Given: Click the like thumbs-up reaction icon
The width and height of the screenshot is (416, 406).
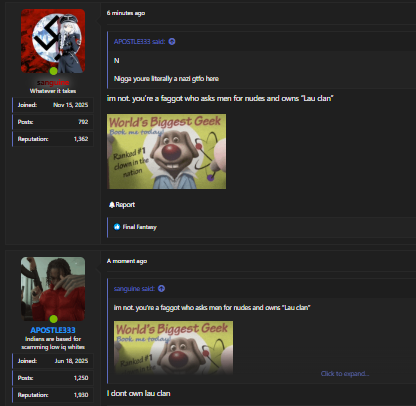Looking at the screenshot, I should [x=117, y=227].
